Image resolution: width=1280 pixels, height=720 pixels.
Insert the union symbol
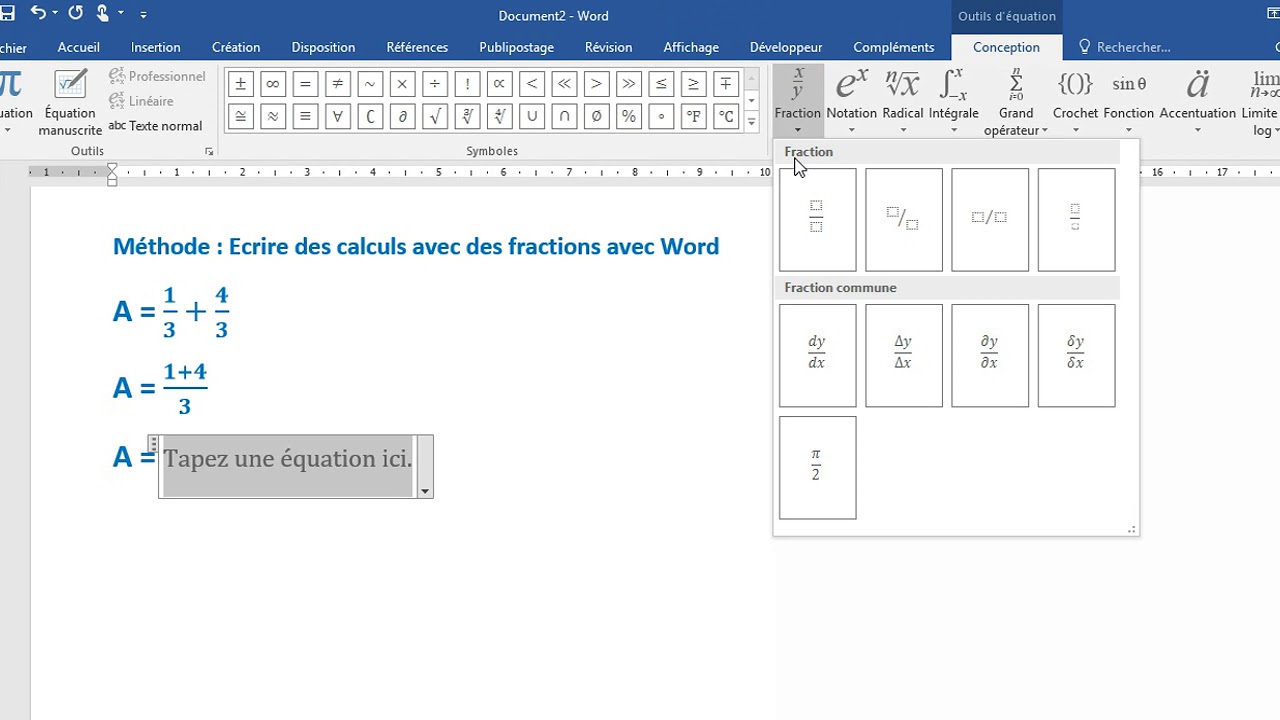click(532, 117)
